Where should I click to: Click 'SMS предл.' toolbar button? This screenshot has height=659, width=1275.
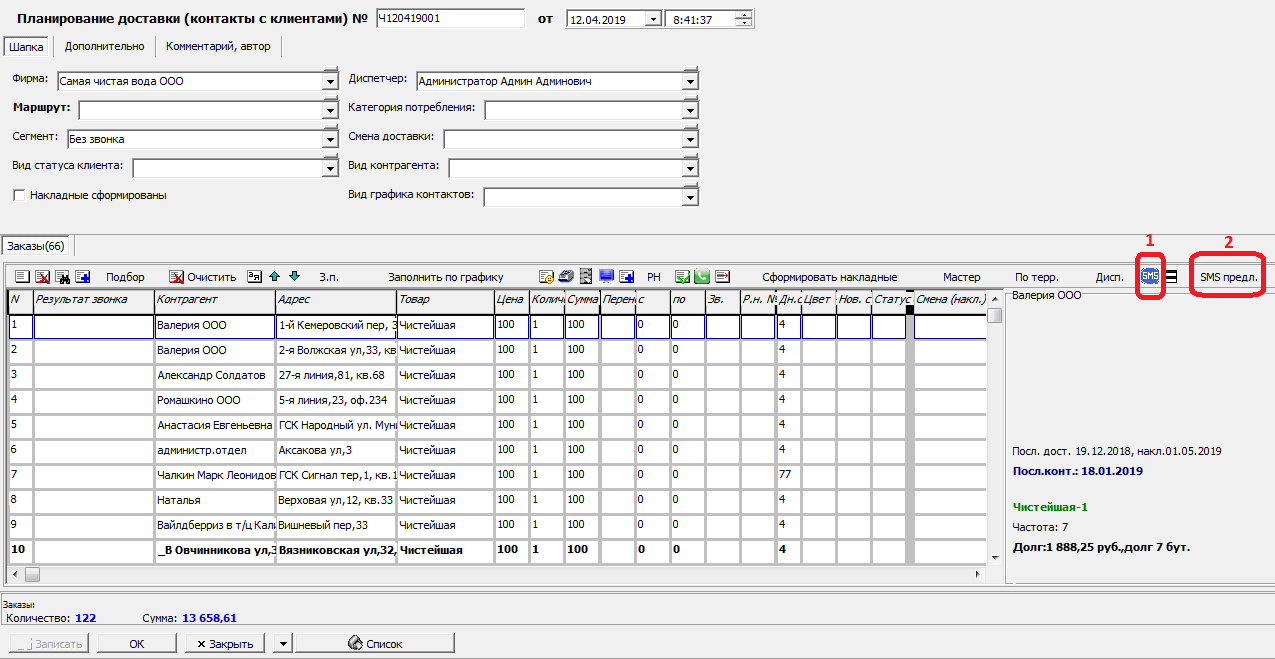pos(1229,277)
